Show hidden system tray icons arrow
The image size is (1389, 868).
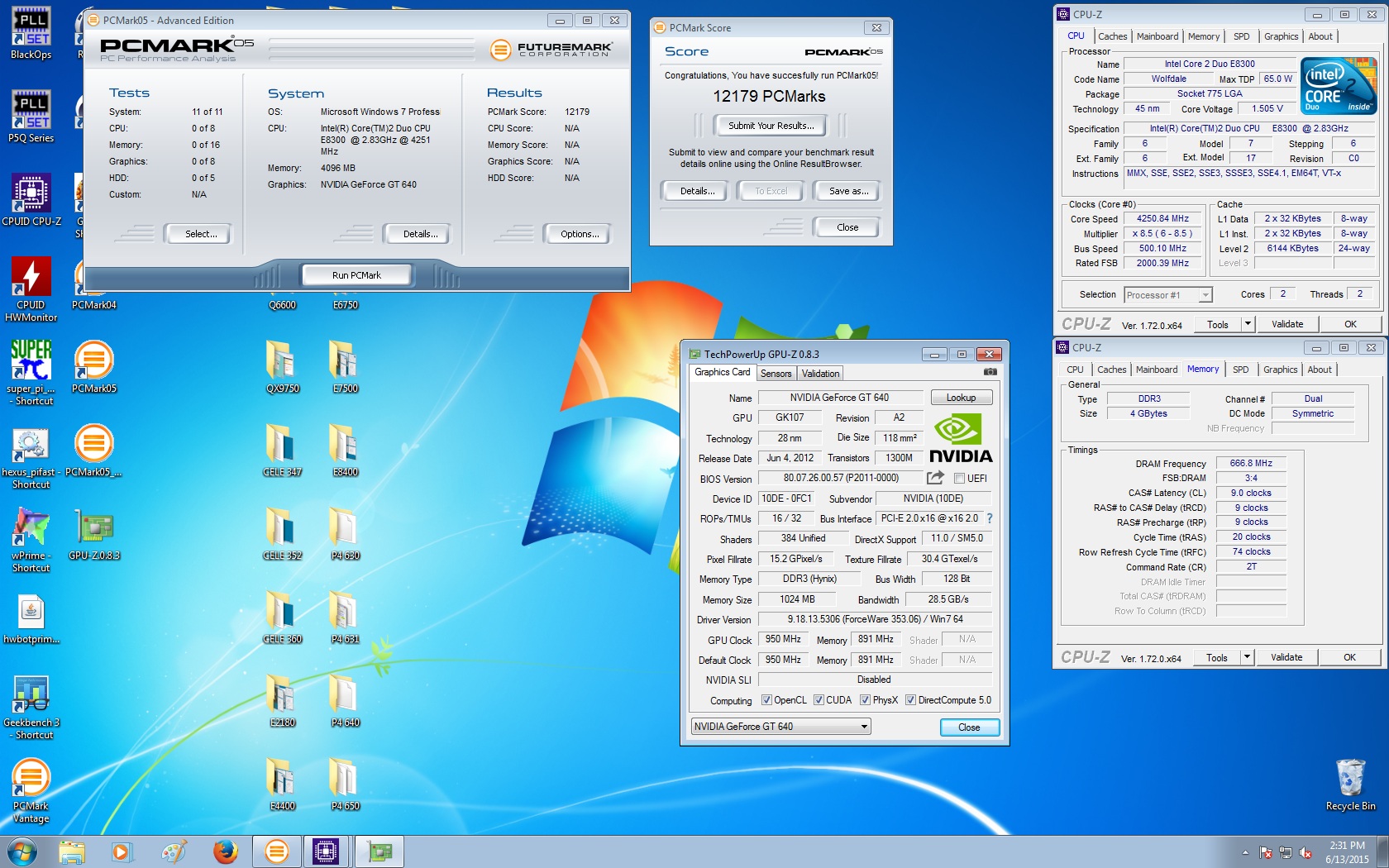click(1245, 852)
